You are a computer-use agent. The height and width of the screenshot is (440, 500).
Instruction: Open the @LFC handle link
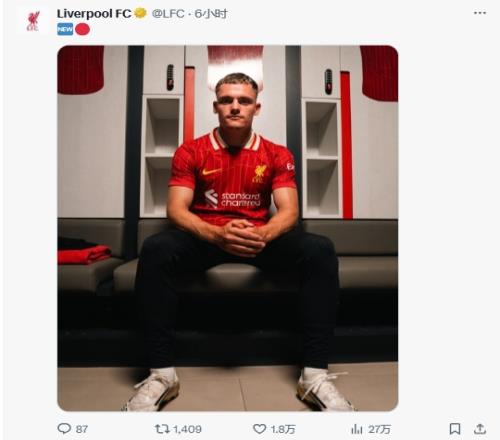pyautogui.click(x=168, y=14)
